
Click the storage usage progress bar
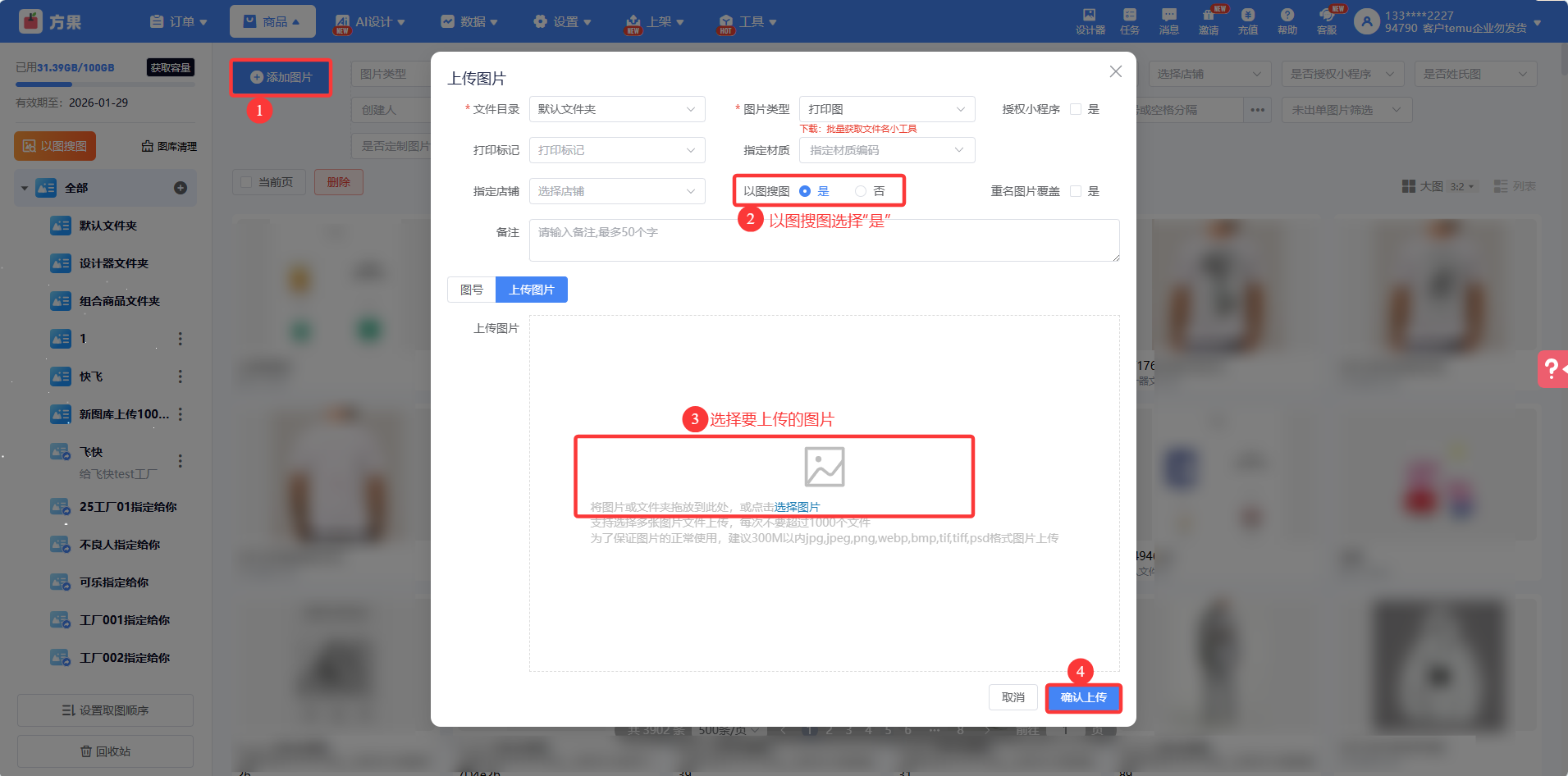[x=105, y=84]
